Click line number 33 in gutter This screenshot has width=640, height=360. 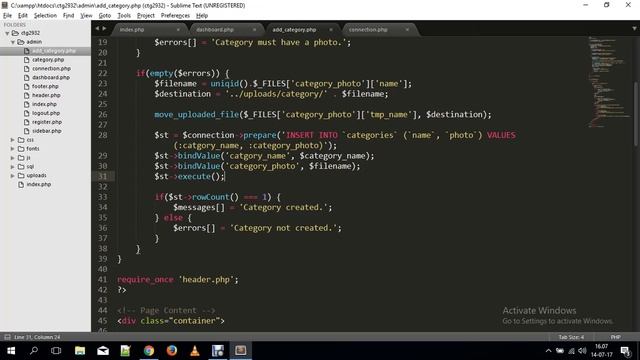tap(102, 197)
